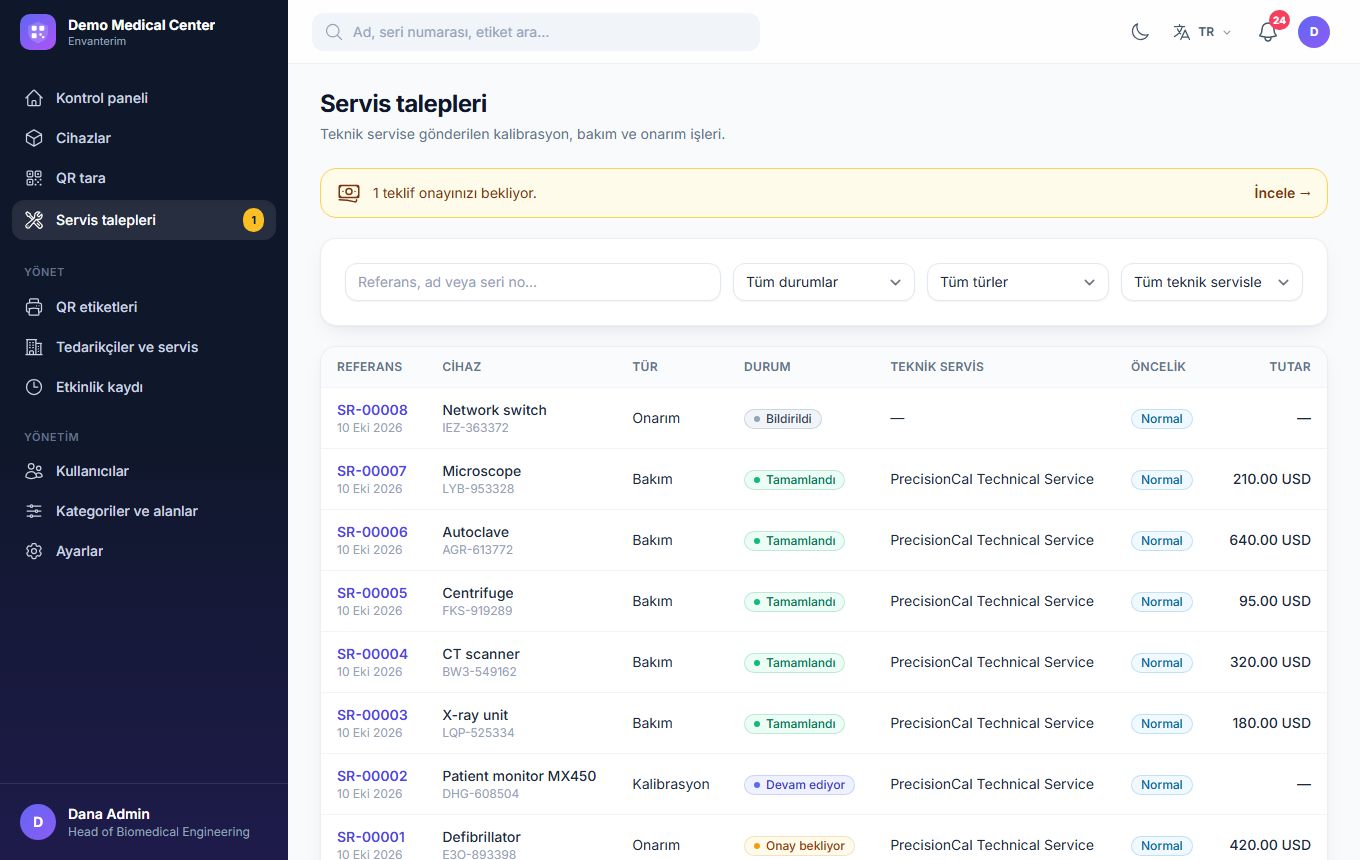Click the İncele link in the banner
The height and width of the screenshot is (860, 1360).
pos(1282,193)
